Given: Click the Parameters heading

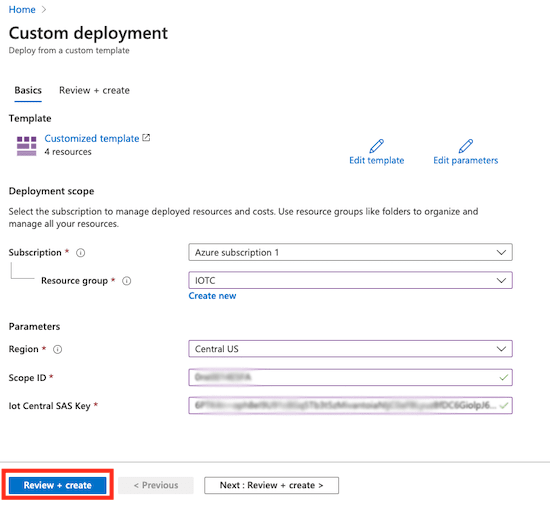Looking at the screenshot, I should coord(34,327).
